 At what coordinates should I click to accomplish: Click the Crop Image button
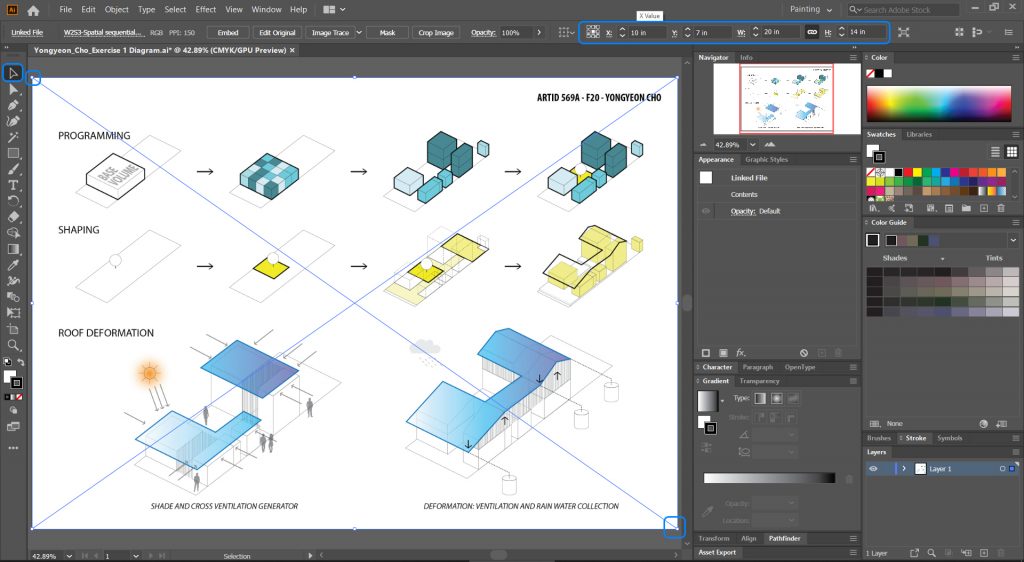point(435,32)
